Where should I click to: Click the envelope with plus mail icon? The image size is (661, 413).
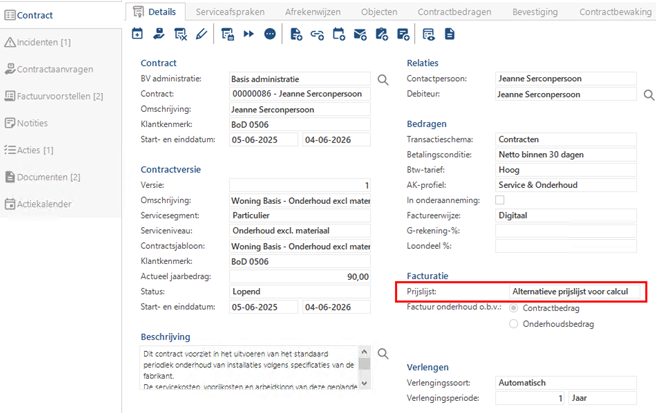click(x=360, y=35)
